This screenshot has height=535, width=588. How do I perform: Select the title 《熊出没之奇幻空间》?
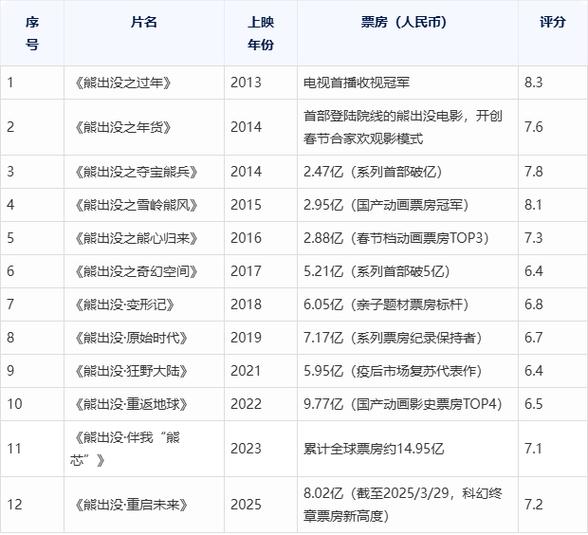click(x=136, y=271)
